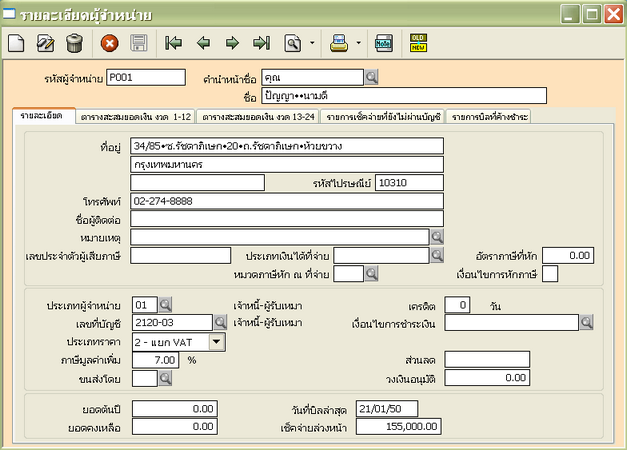
Task: Expand the search tool dropdown arrow
Action: pyautogui.click(x=312, y=44)
